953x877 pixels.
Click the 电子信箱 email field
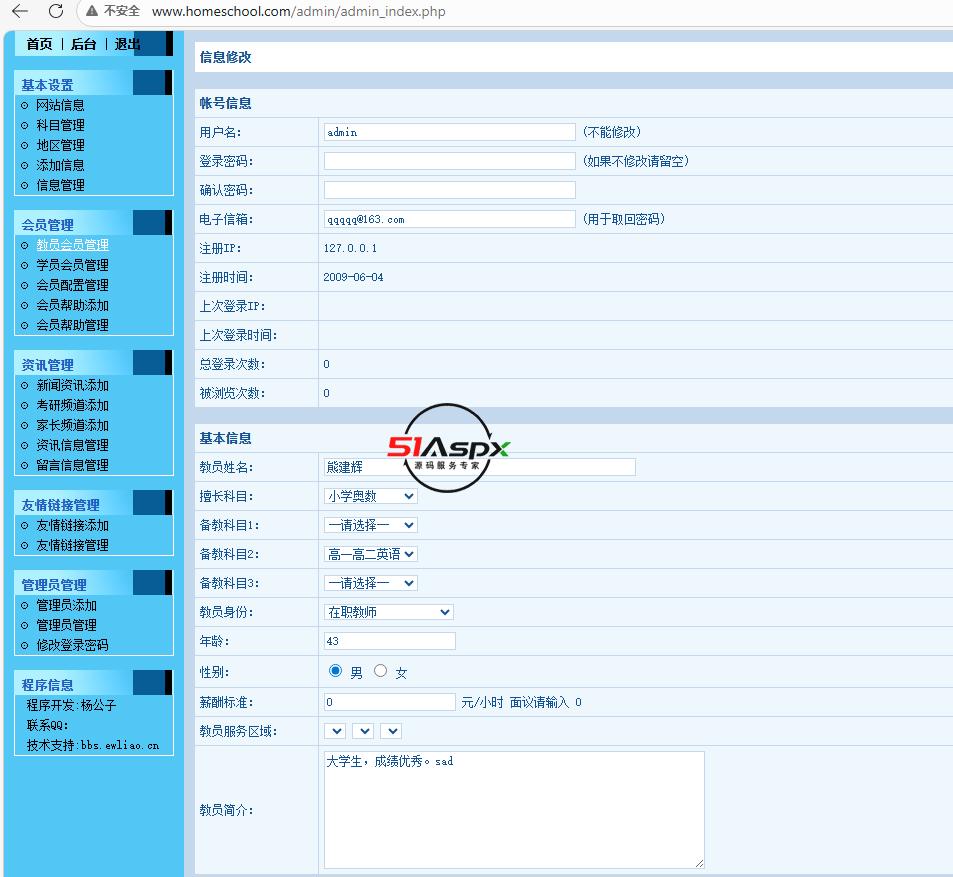point(450,219)
